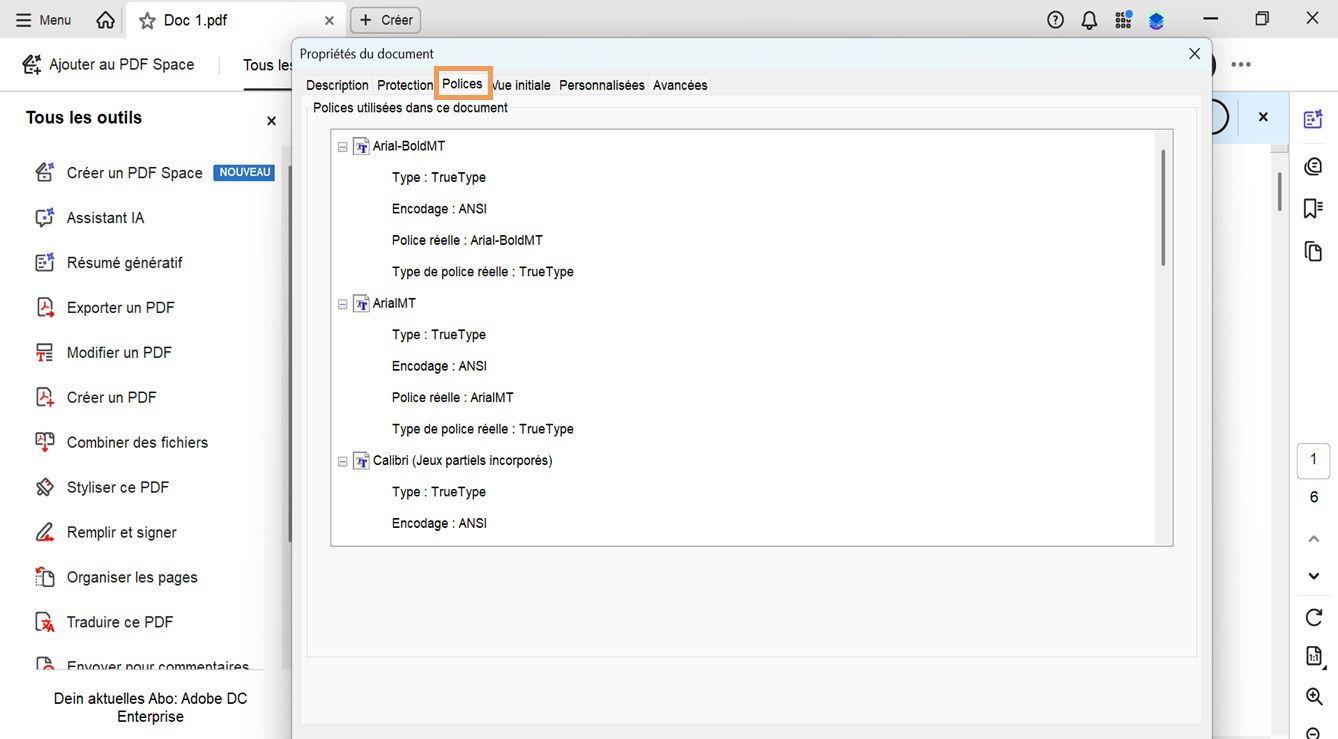This screenshot has width=1338, height=739.
Task: Open the notifications bell
Action: pos(1089,20)
